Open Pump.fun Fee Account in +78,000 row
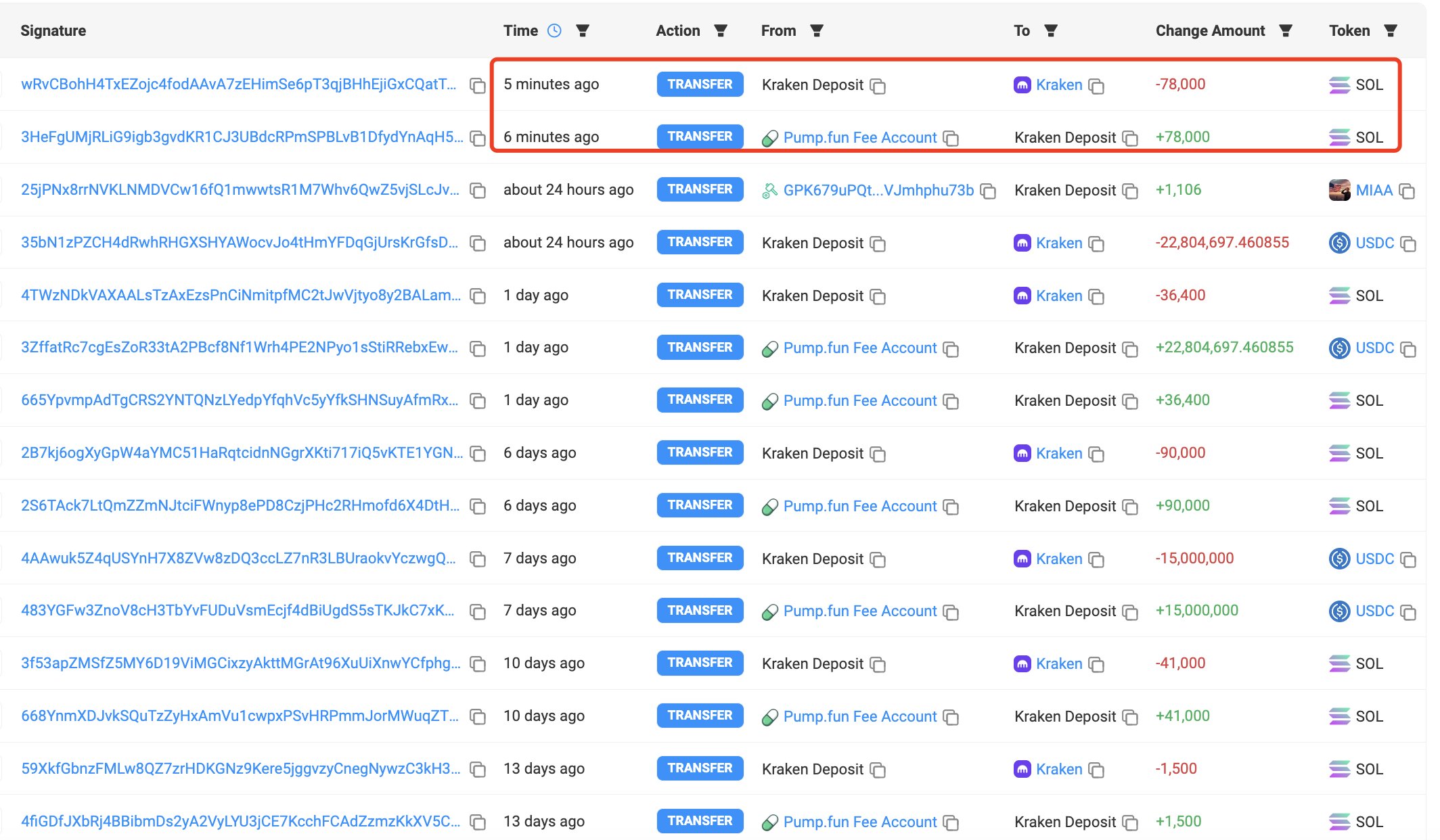 [x=860, y=137]
